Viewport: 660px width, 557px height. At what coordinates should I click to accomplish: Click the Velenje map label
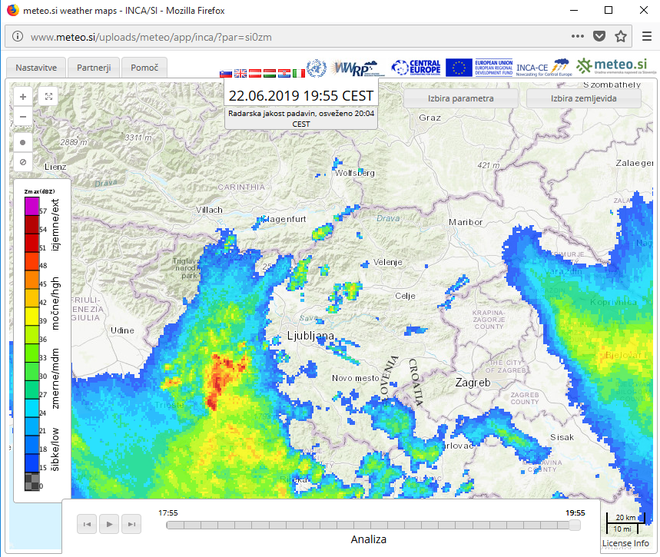[388, 262]
